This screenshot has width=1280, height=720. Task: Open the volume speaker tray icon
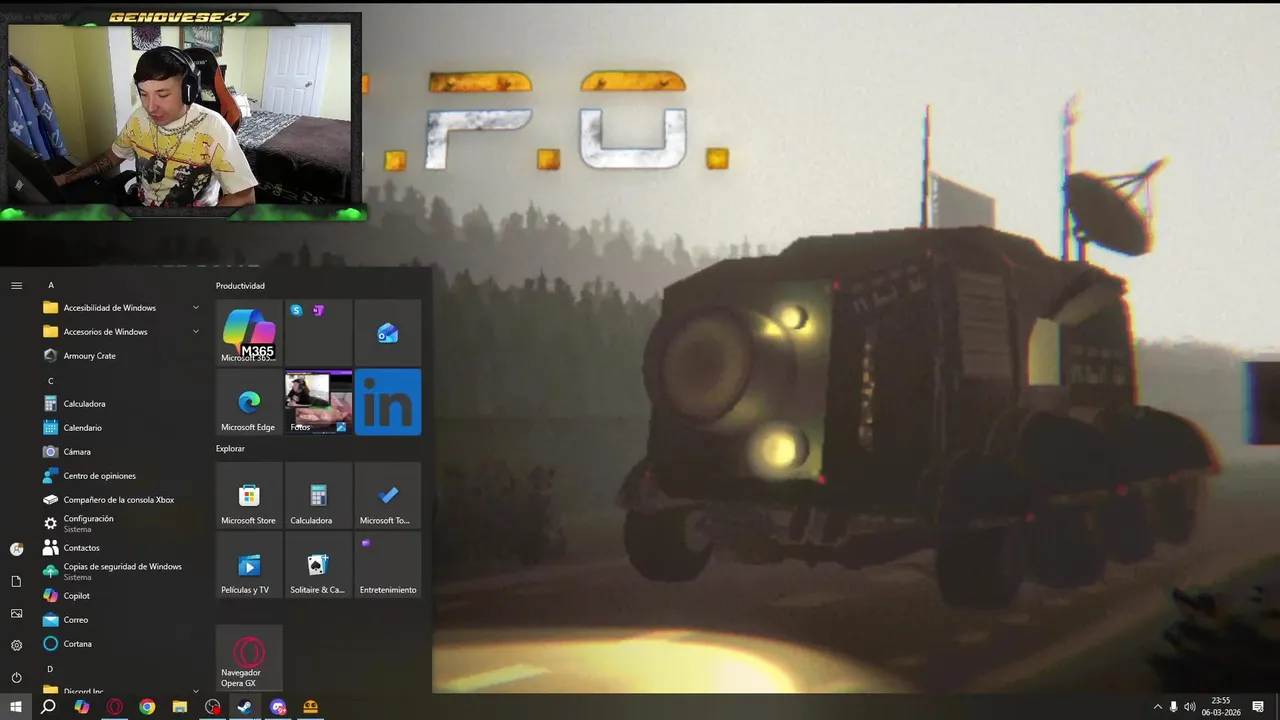click(x=1190, y=707)
